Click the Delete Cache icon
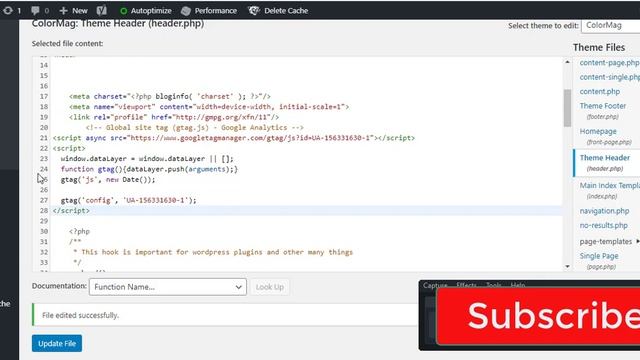The width and height of the screenshot is (640, 360). [x=253, y=11]
